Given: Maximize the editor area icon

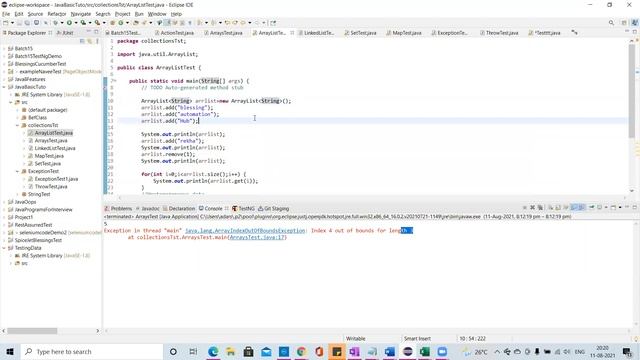Looking at the screenshot, I should pos(635,32).
